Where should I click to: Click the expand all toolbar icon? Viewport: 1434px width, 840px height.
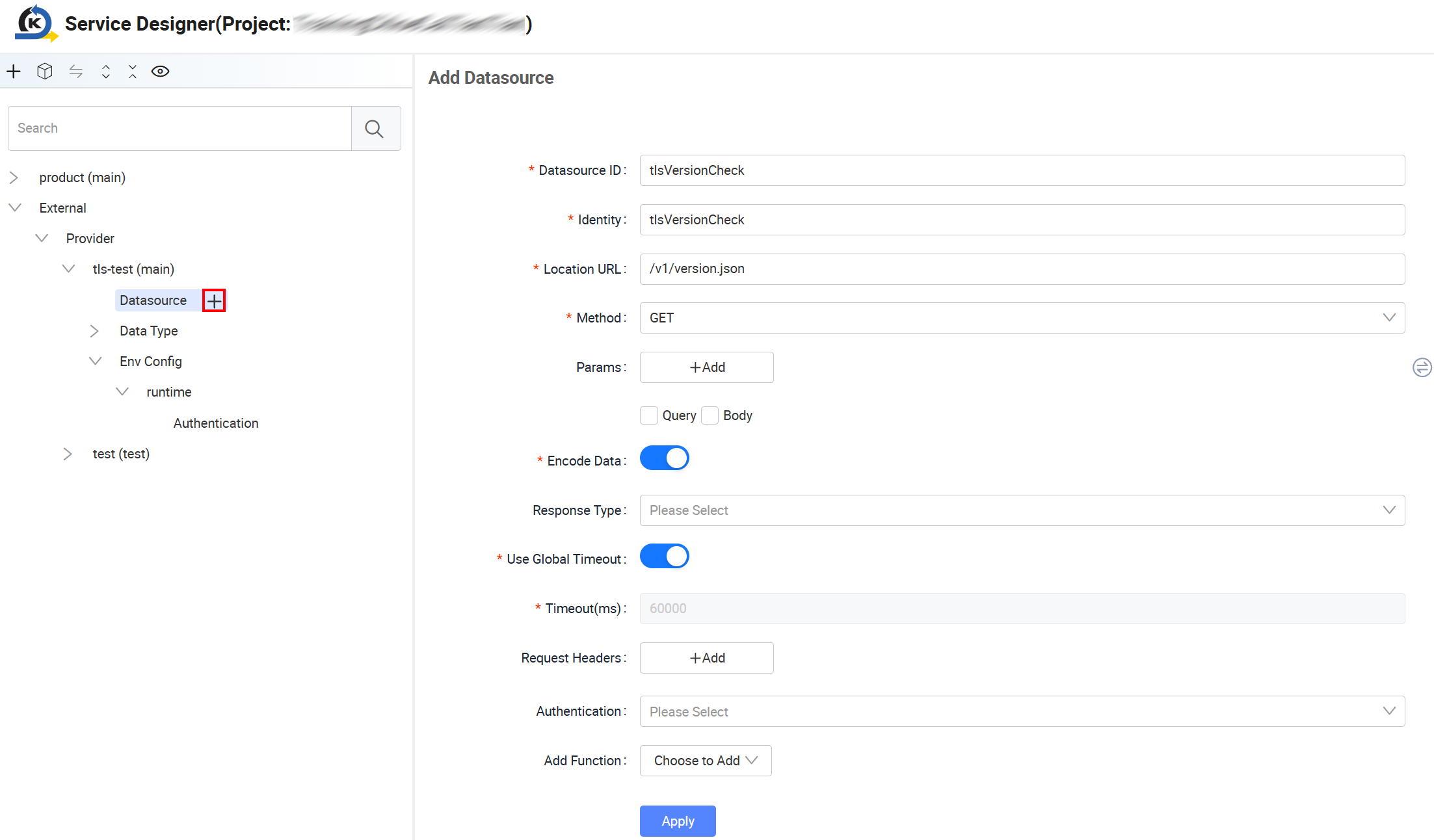pyautogui.click(x=105, y=72)
